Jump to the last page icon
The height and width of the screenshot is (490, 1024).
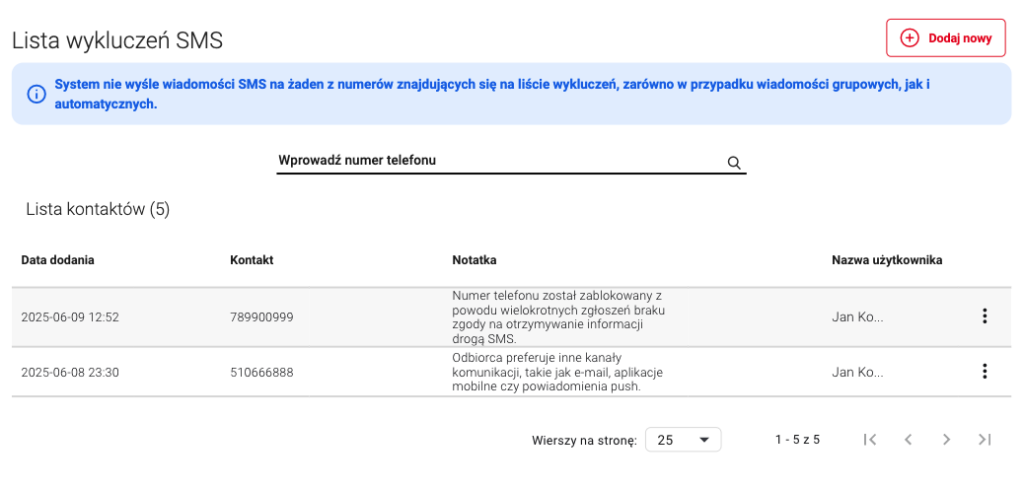click(x=985, y=440)
